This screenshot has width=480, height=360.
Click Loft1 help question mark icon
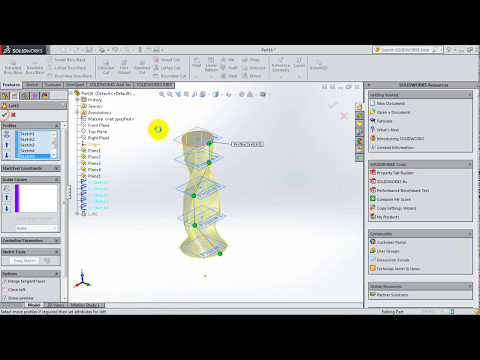point(63,105)
